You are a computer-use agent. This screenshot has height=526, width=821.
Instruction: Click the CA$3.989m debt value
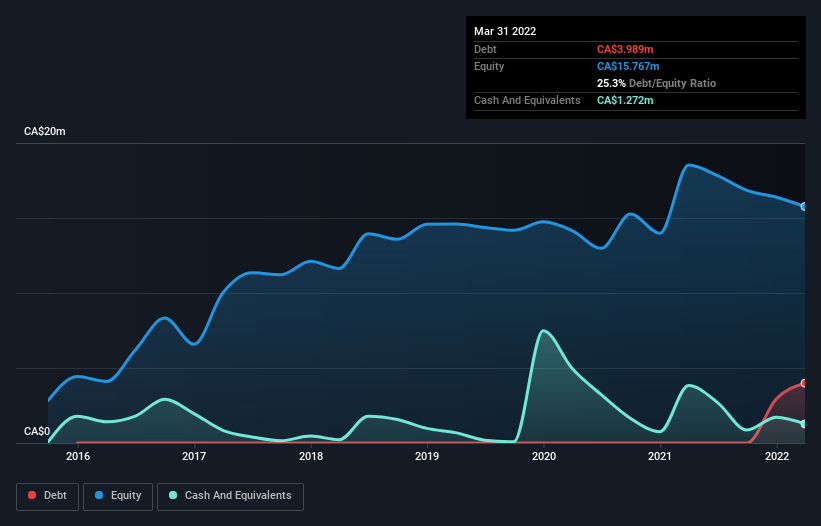(x=625, y=49)
